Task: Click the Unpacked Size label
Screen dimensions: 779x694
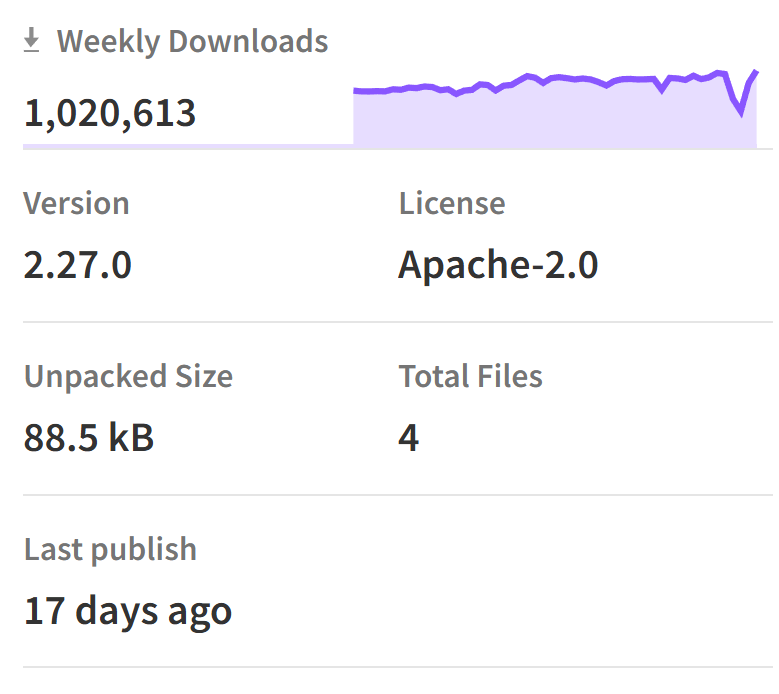Action: 128,376
